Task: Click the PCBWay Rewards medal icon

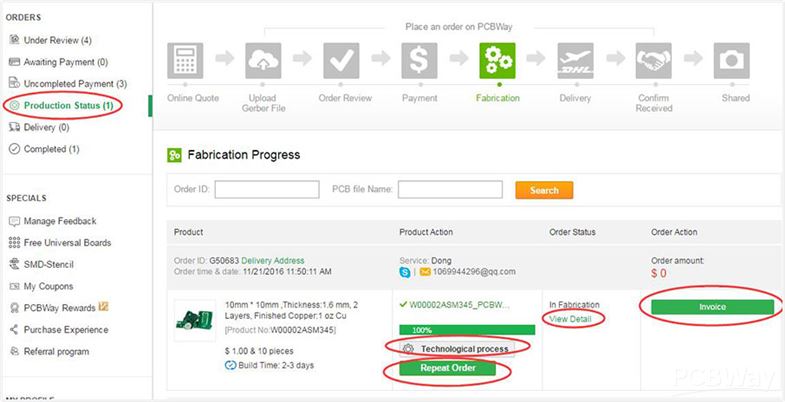Action: pyautogui.click(x=15, y=308)
